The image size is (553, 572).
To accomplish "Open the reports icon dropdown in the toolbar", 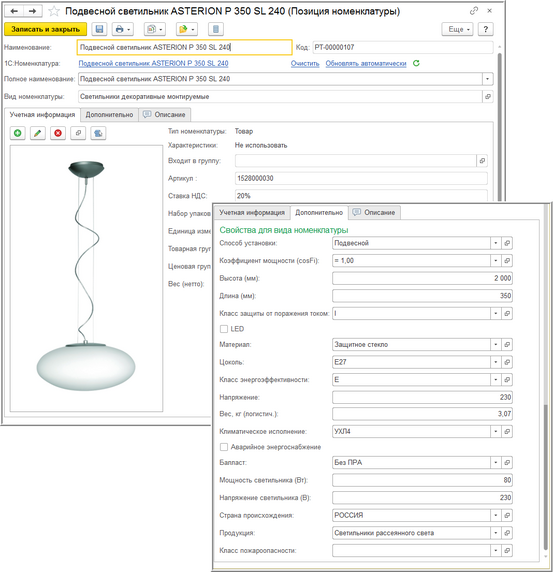I will point(155,29).
